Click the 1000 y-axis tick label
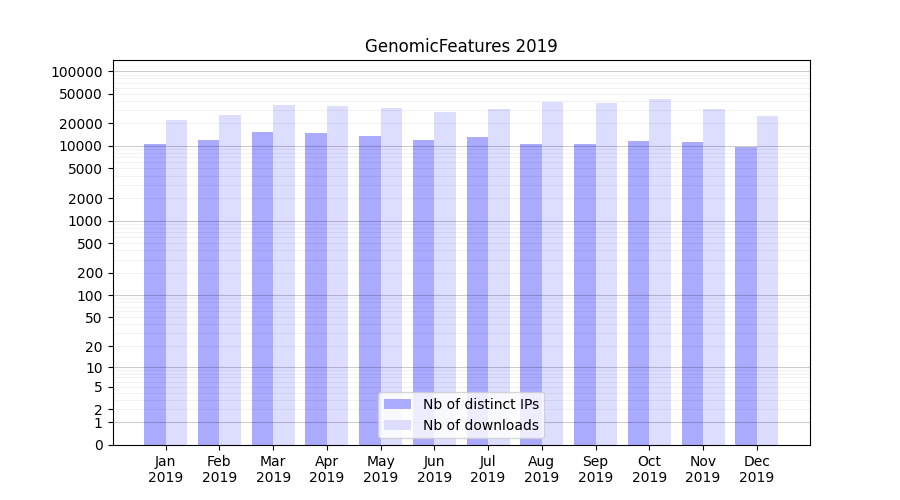This screenshot has height=500, width=900. [x=85, y=222]
